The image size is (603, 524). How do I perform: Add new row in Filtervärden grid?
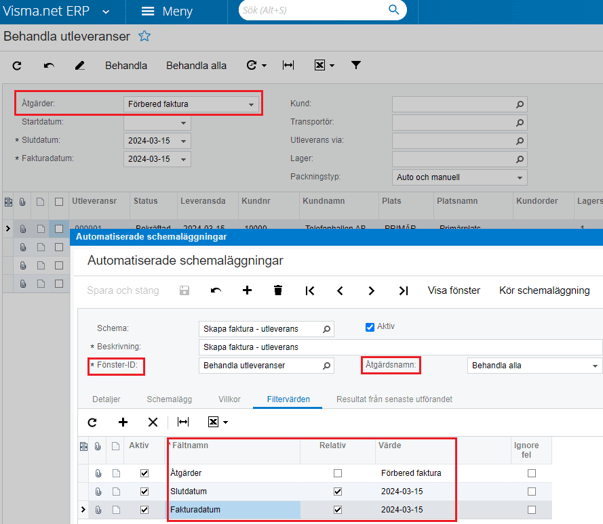point(123,422)
